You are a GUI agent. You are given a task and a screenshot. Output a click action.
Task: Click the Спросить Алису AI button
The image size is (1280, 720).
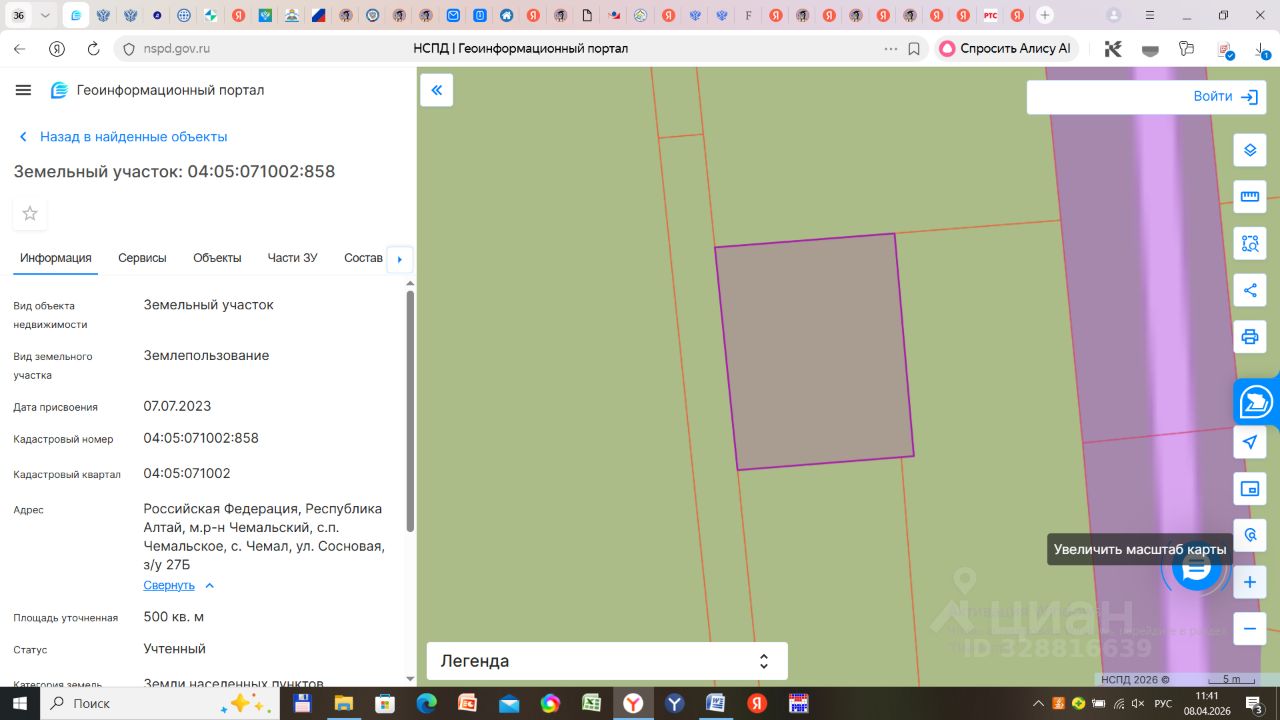pyautogui.click(x=1006, y=48)
